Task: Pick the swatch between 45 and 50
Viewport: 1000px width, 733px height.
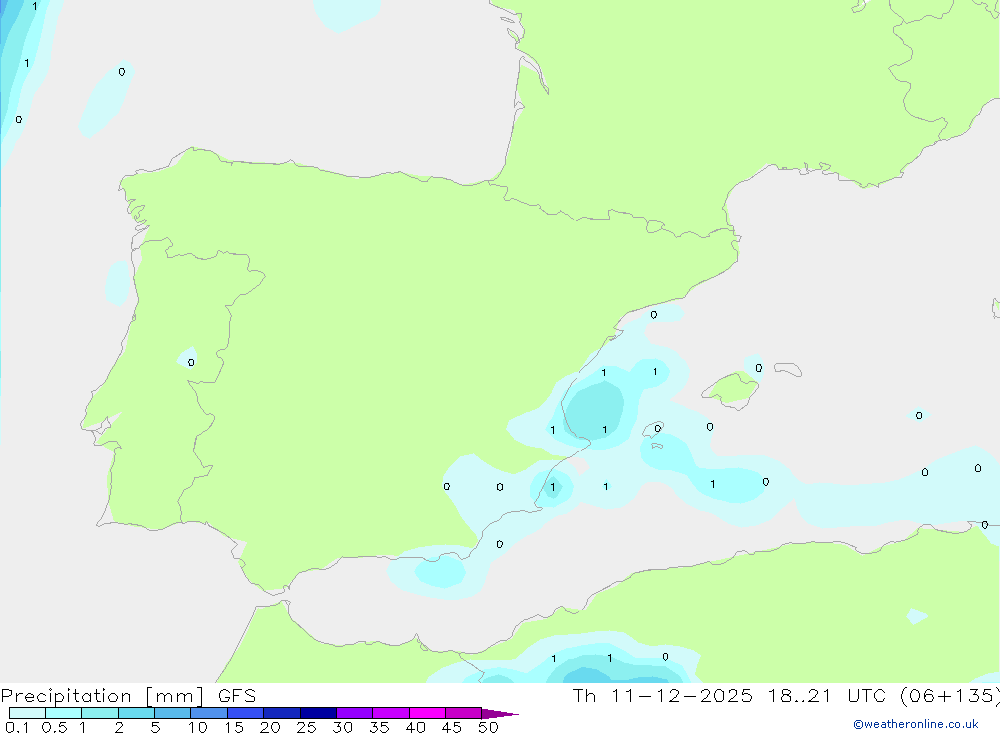Action: pos(463,713)
